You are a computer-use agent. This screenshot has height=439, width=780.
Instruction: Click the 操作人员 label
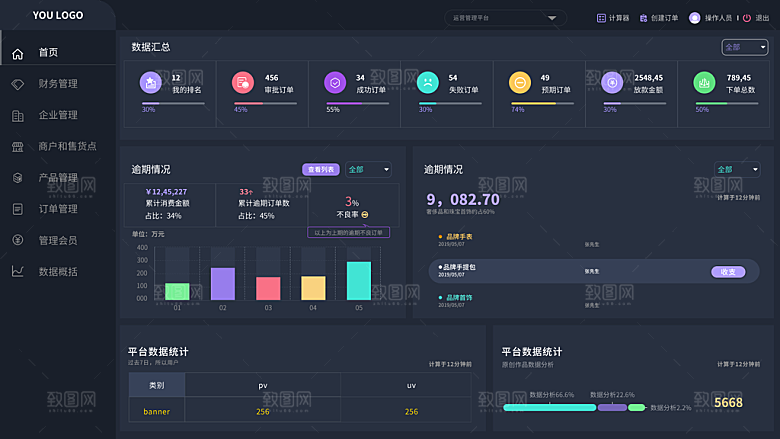(718, 18)
